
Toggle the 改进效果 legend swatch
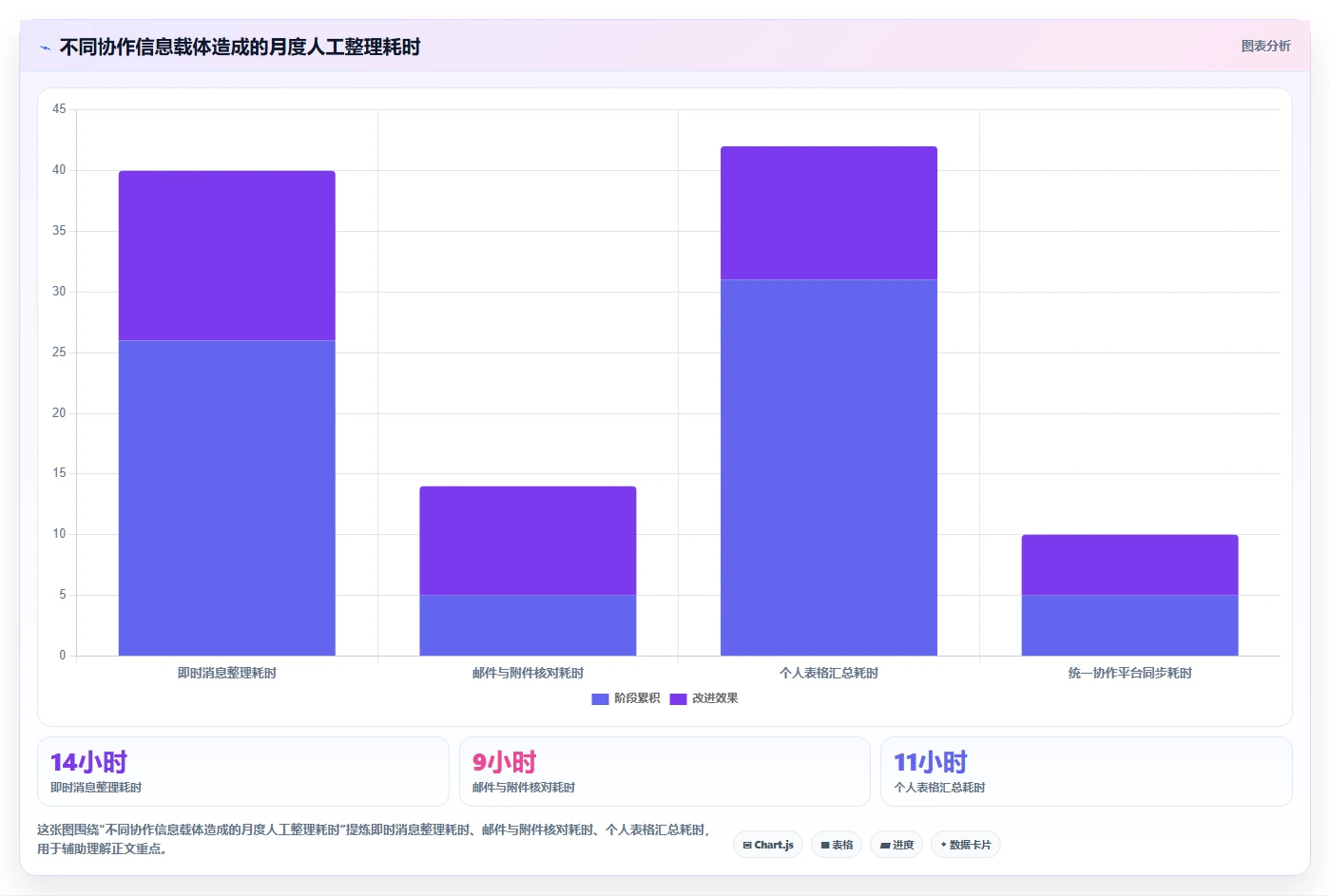coord(678,698)
